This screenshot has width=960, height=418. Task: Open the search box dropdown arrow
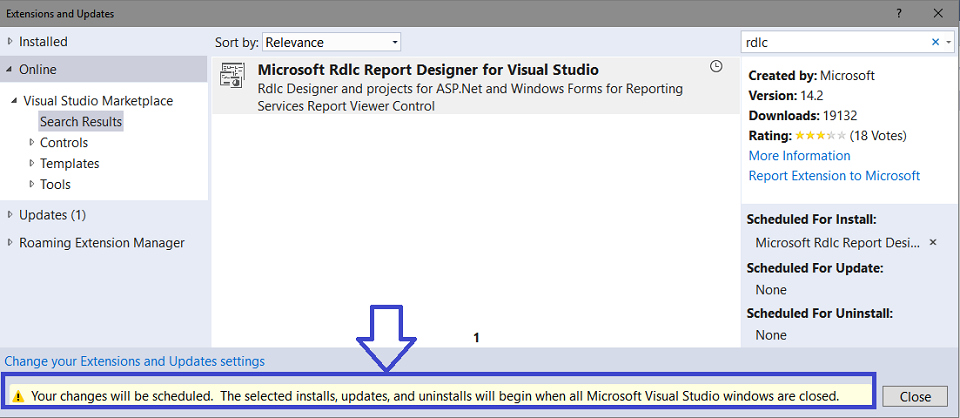pyautogui.click(x=948, y=42)
